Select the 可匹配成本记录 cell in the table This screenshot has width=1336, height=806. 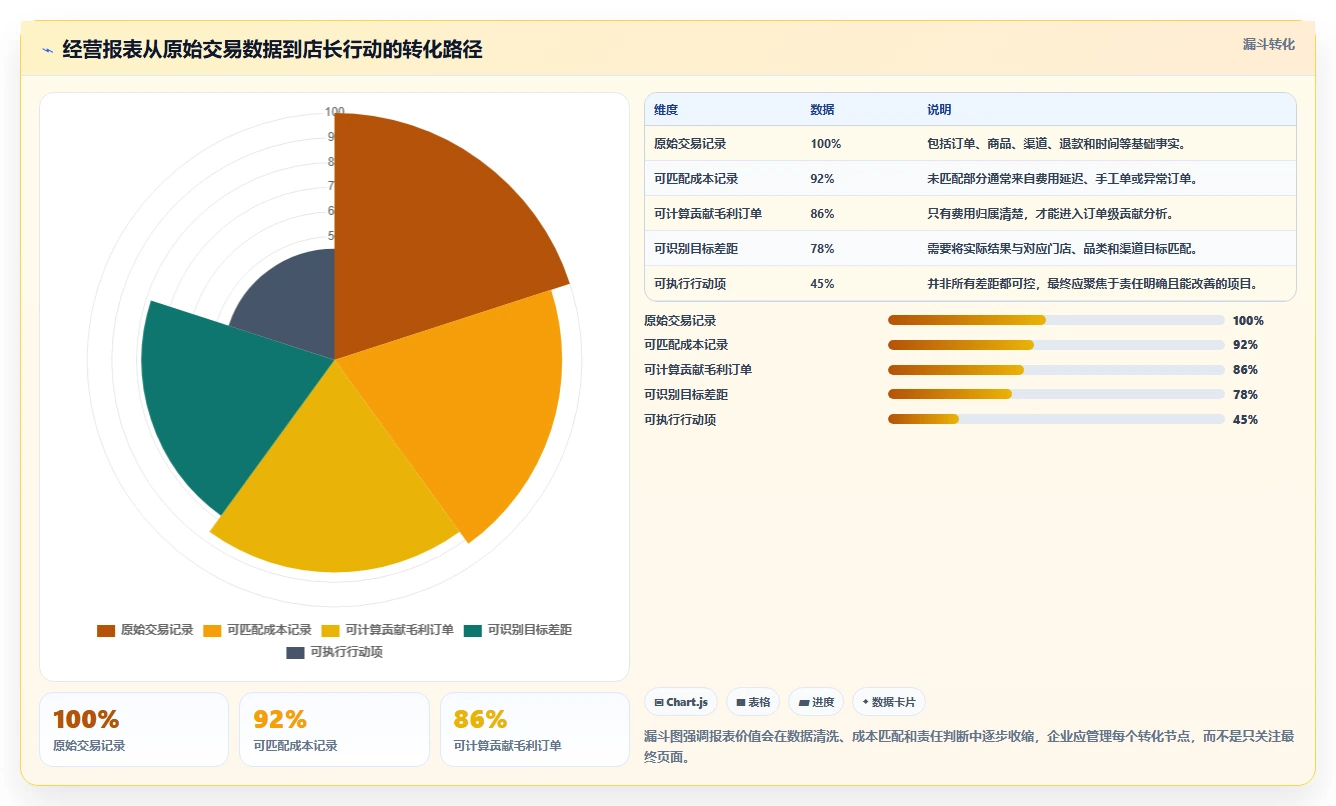click(696, 179)
